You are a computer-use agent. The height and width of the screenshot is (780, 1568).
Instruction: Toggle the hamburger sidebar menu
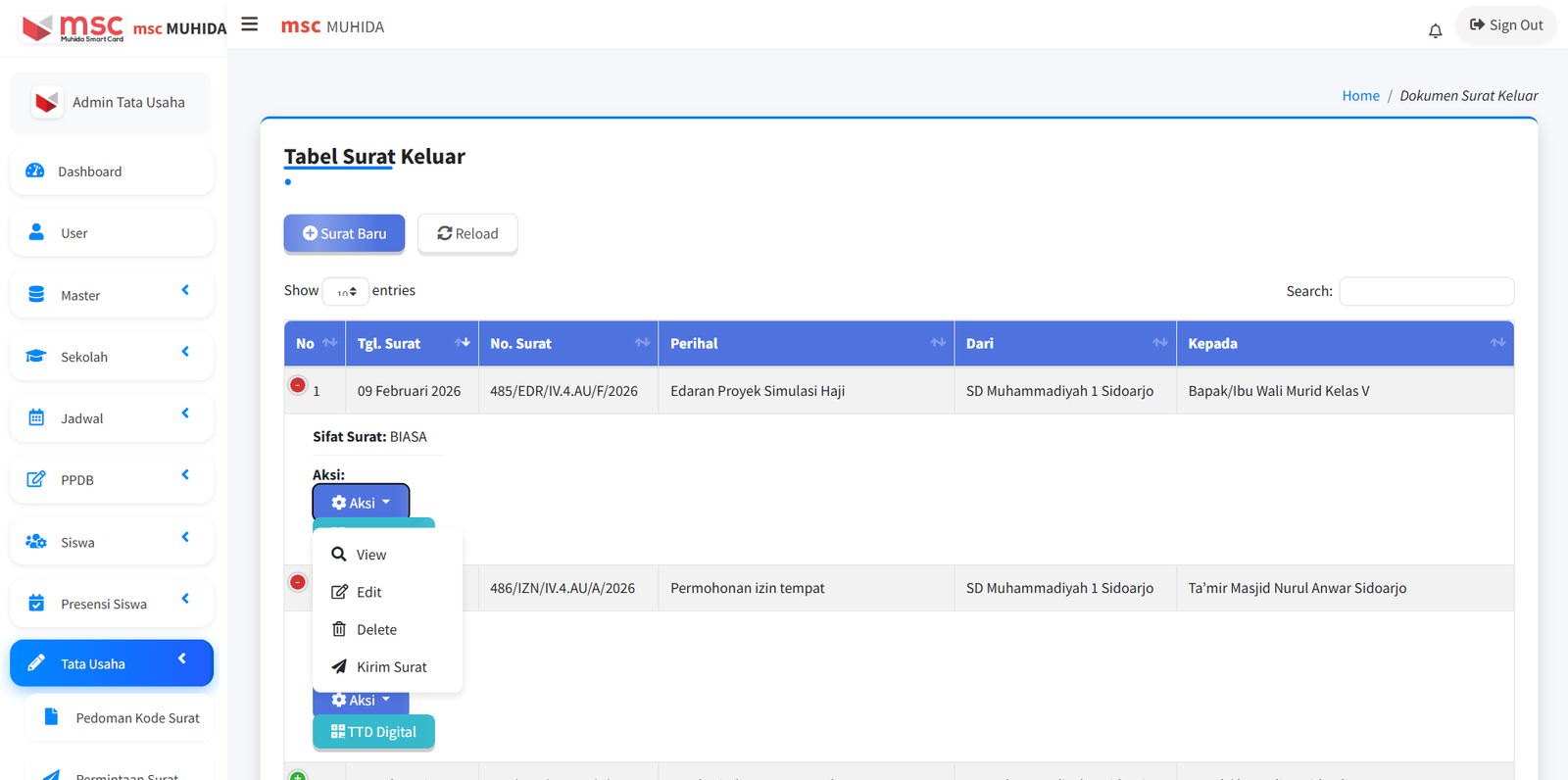(x=250, y=24)
